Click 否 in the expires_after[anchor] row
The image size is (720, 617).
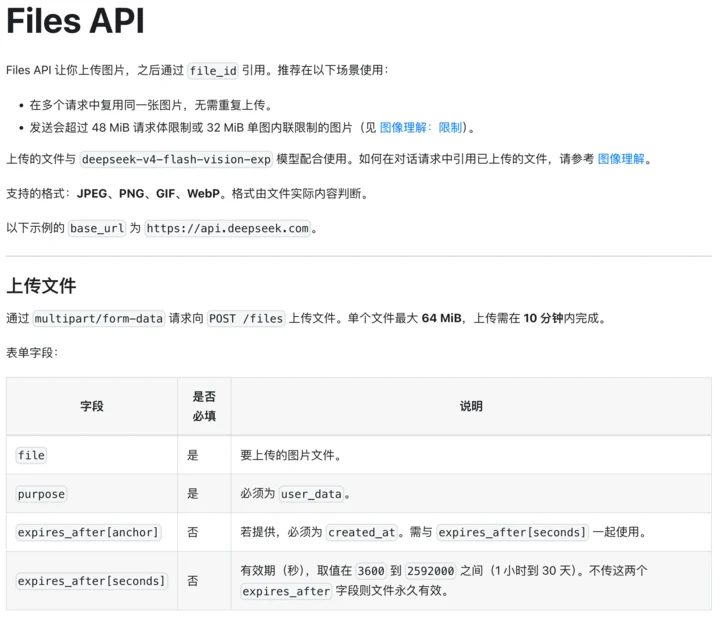point(192,533)
